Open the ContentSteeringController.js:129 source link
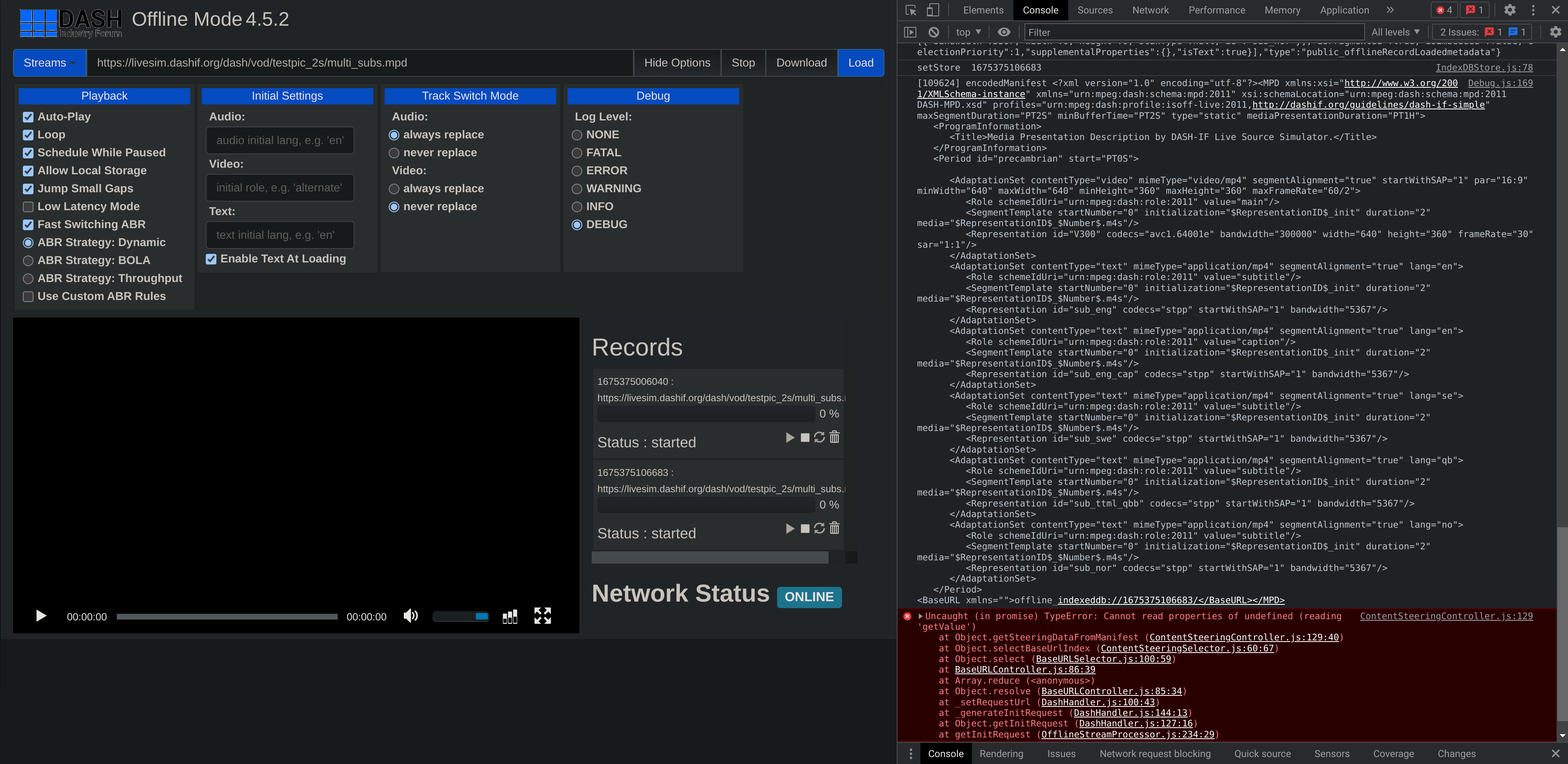 pos(1446,616)
